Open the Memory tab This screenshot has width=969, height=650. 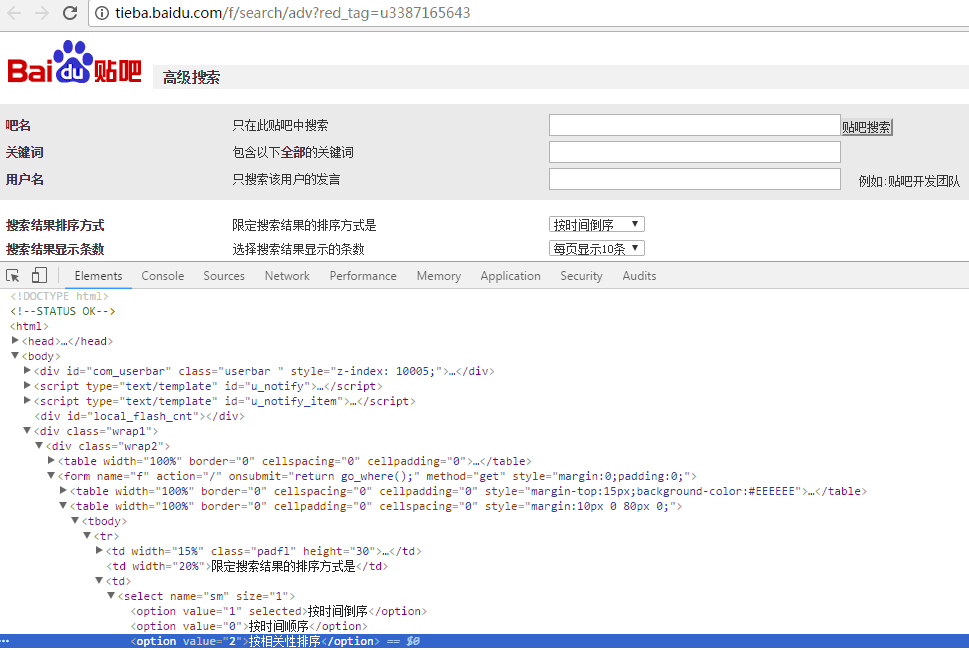pos(438,276)
